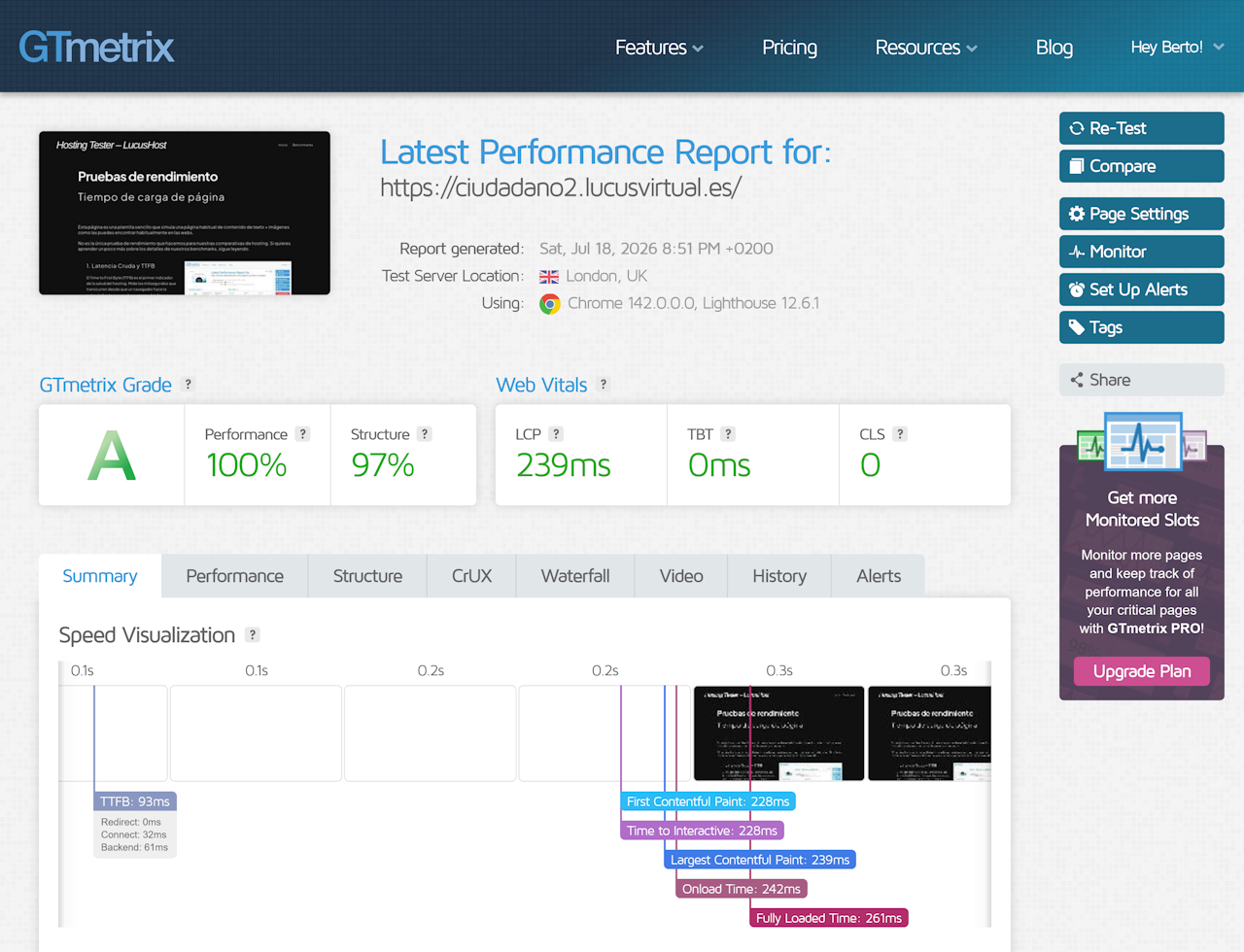Click the GTmetrix Grade heading link
The height and width of the screenshot is (952, 1244).
coord(106,385)
